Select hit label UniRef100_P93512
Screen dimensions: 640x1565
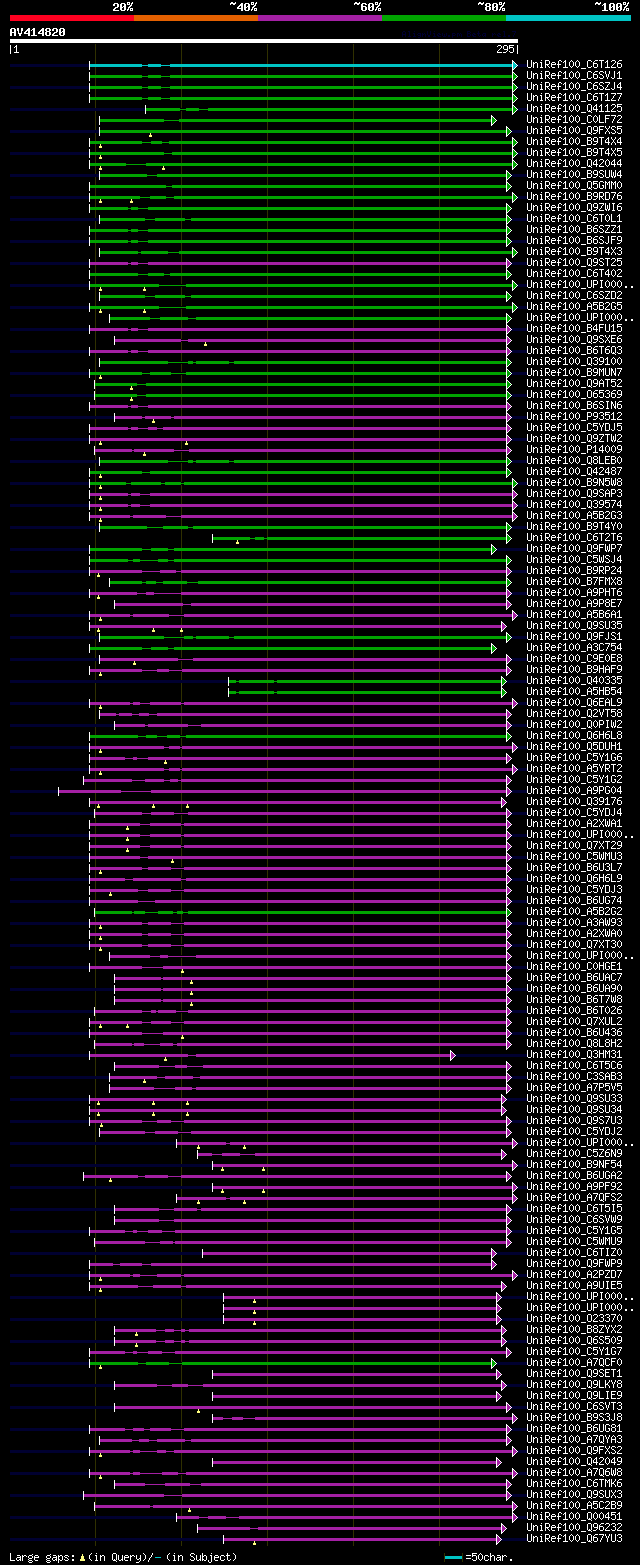coord(574,416)
